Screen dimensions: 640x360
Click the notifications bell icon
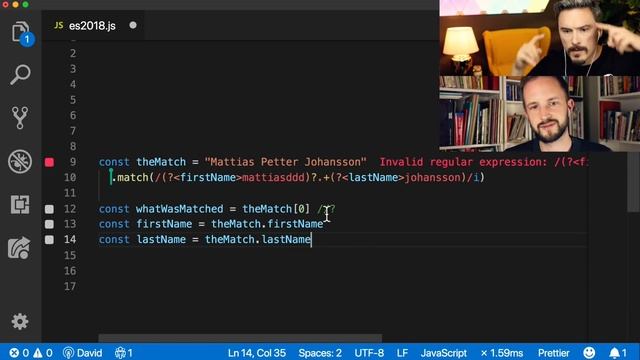[618, 353]
